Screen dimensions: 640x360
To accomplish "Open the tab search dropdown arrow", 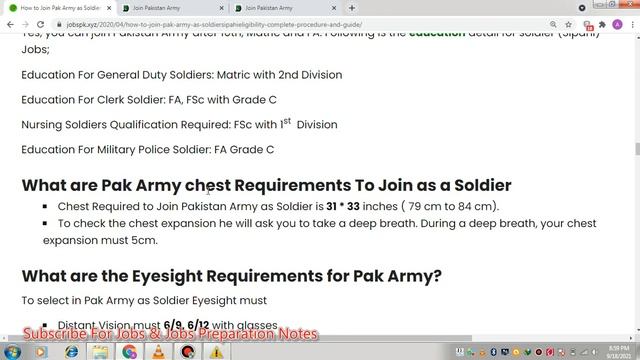I will pyautogui.click(x=582, y=8).
